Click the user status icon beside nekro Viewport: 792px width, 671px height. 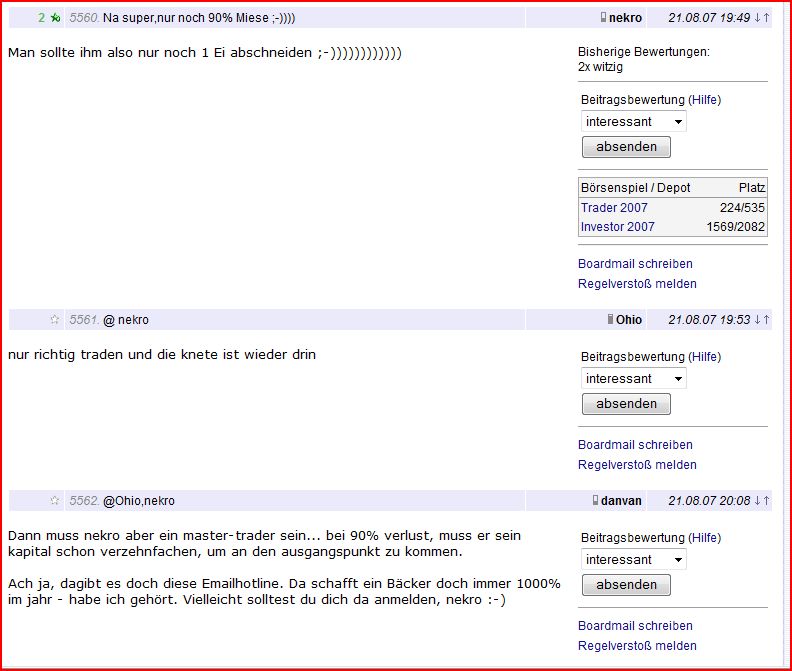pos(603,17)
